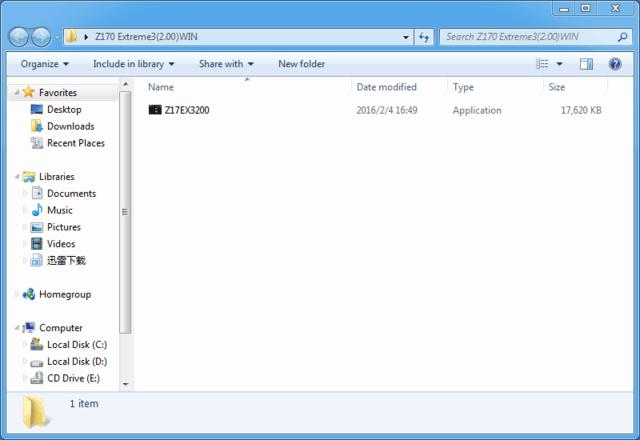Open the address bar history dropdown
The width and height of the screenshot is (640, 440).
click(x=405, y=37)
